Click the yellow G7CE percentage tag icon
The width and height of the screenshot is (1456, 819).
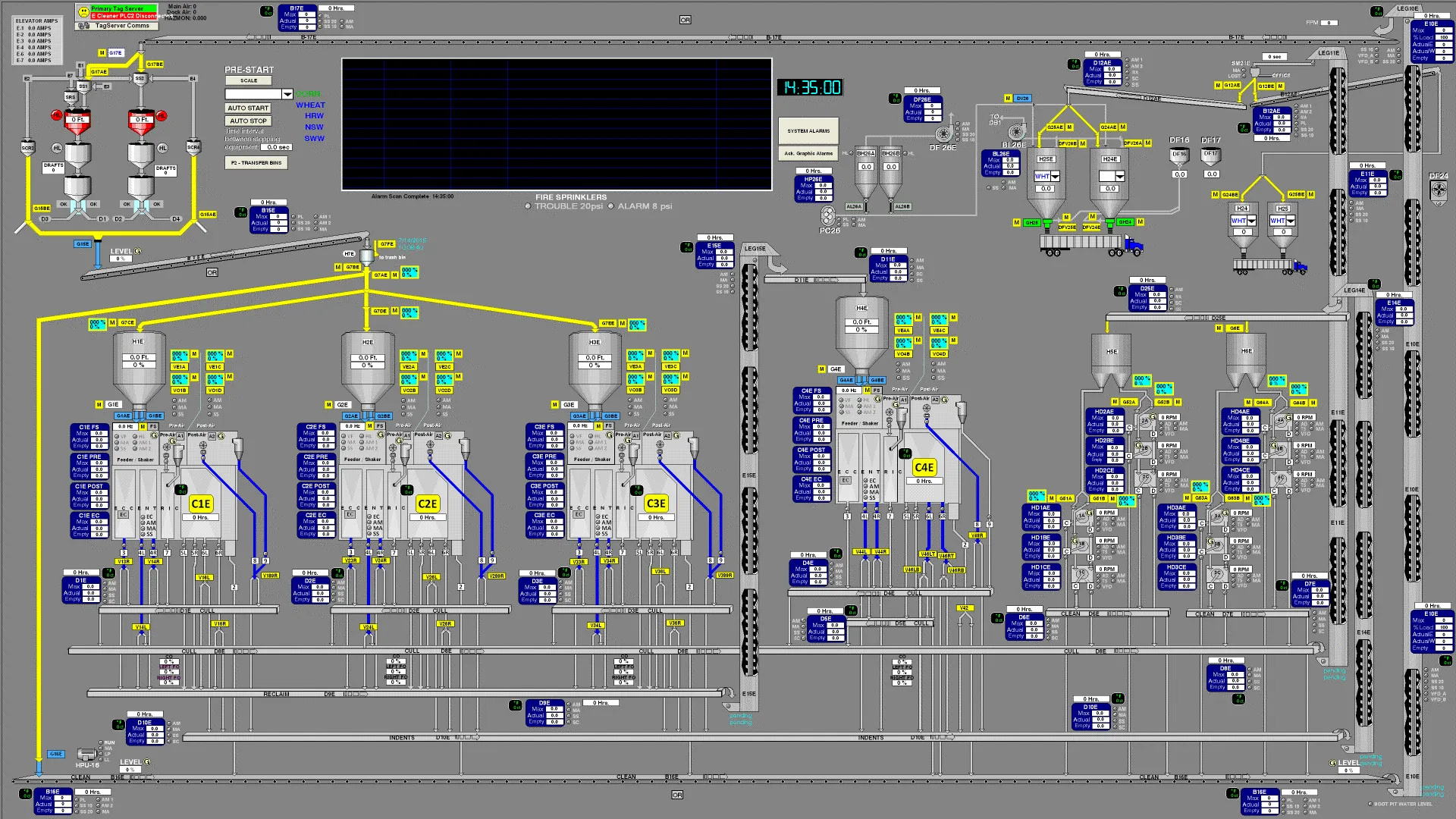click(126, 322)
